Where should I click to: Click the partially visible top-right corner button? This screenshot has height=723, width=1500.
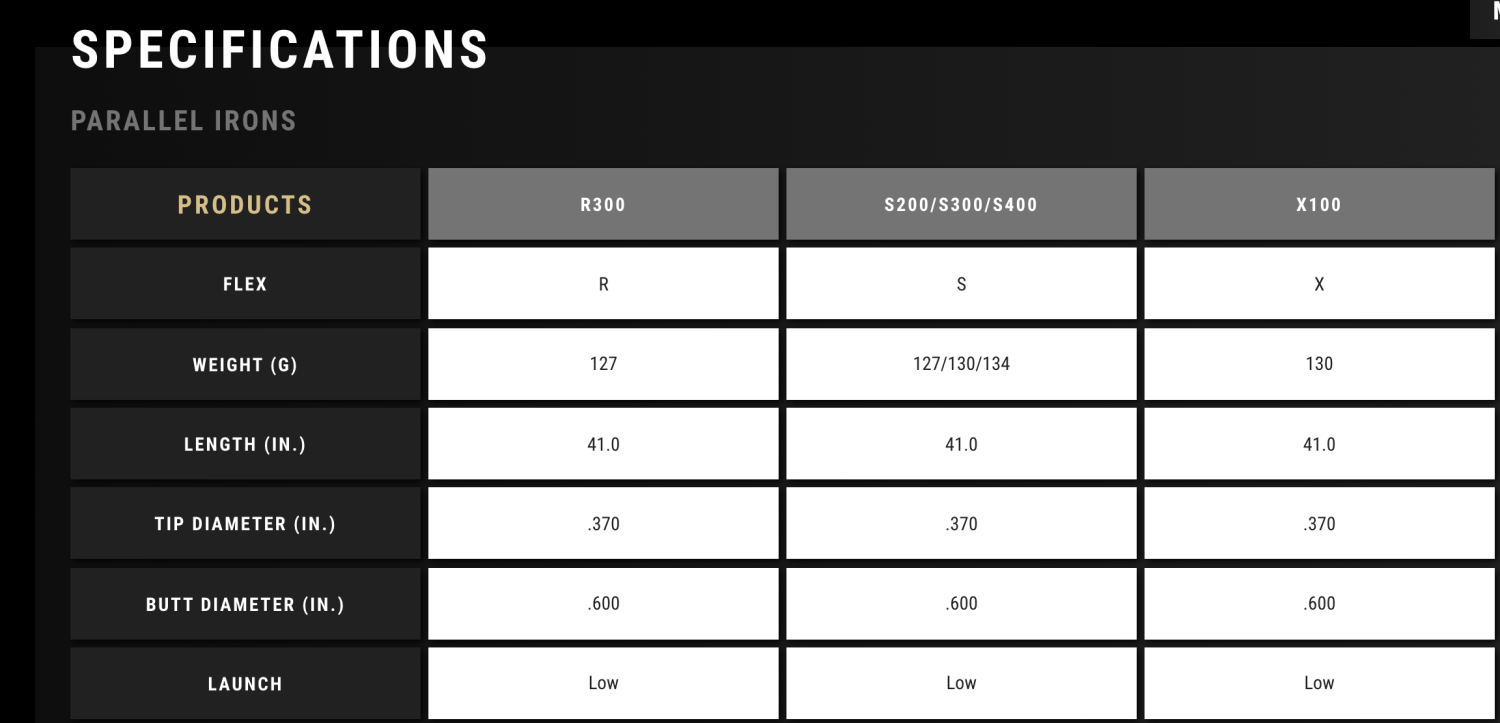1485,18
